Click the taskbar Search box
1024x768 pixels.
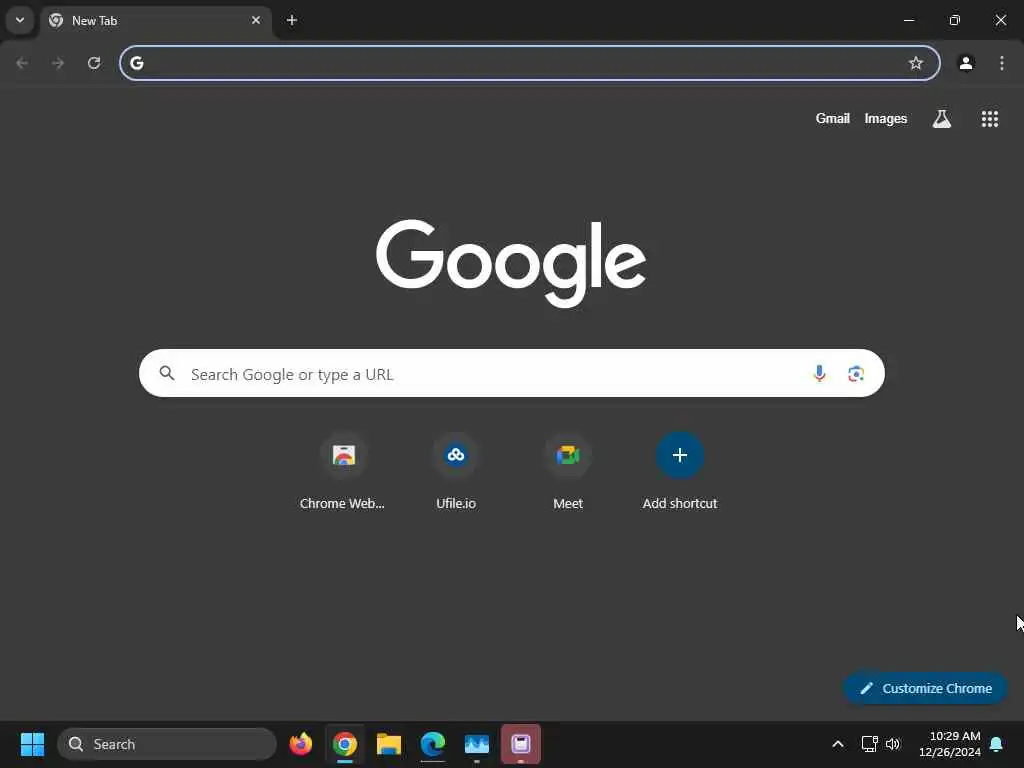pyautogui.click(x=167, y=744)
